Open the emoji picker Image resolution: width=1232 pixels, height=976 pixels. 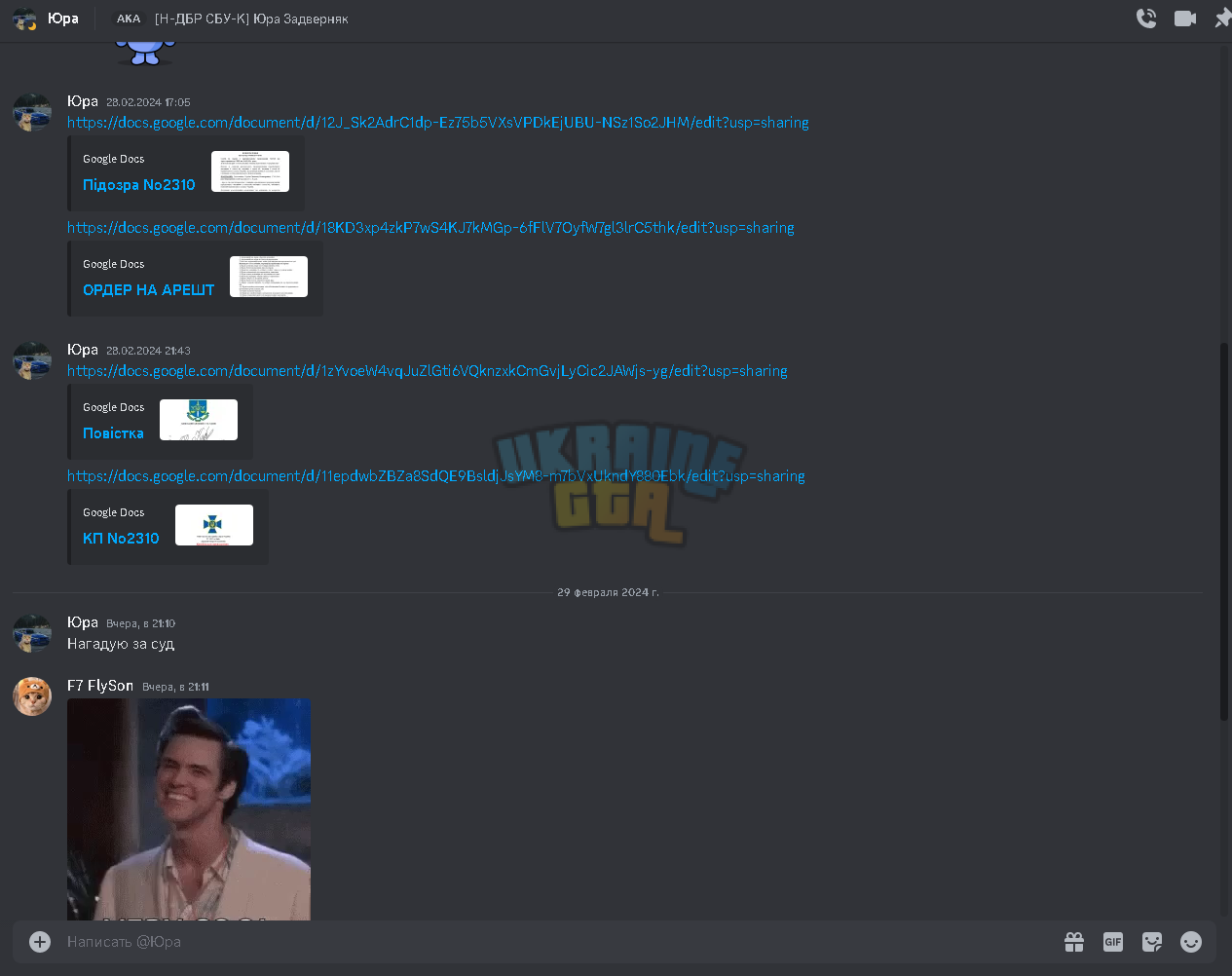pos(1191,942)
